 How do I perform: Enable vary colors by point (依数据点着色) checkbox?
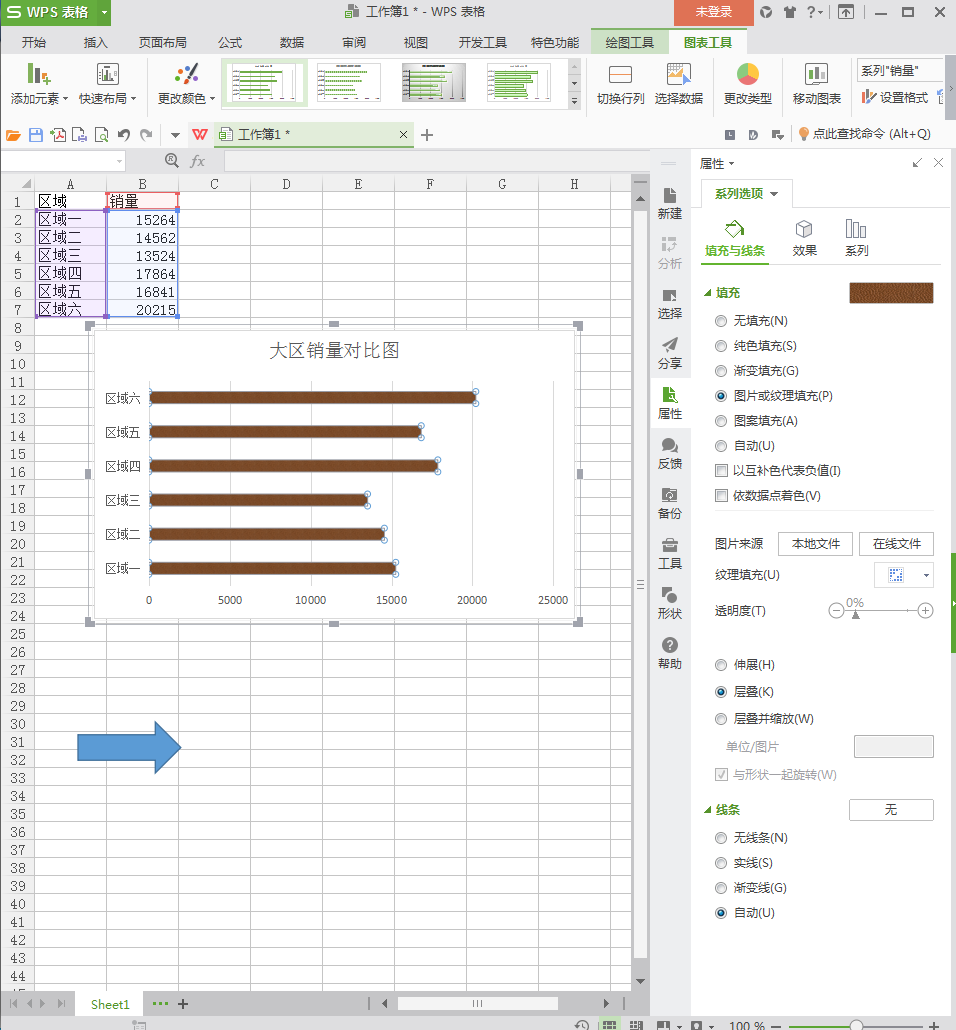[x=721, y=495]
